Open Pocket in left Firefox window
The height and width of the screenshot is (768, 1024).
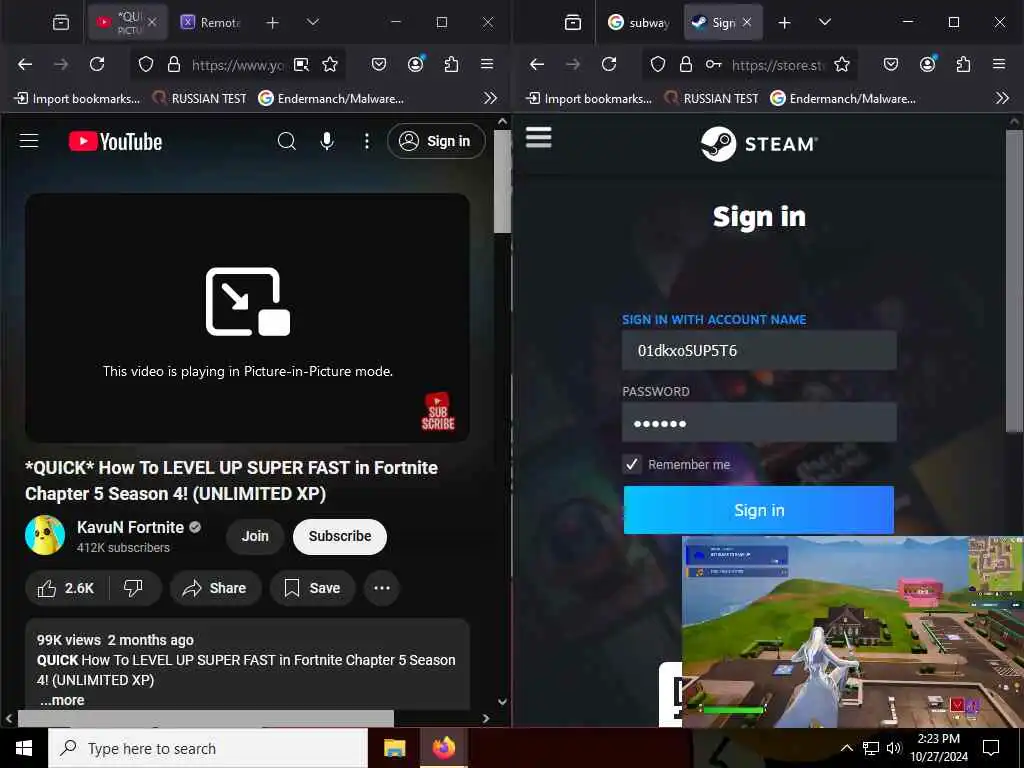(379, 64)
